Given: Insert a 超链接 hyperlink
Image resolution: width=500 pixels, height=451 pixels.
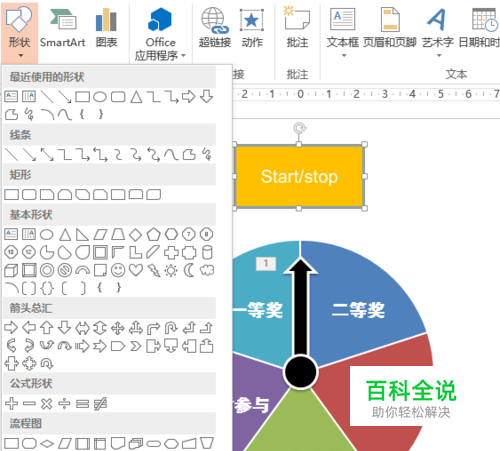Looking at the screenshot, I should 215,29.
